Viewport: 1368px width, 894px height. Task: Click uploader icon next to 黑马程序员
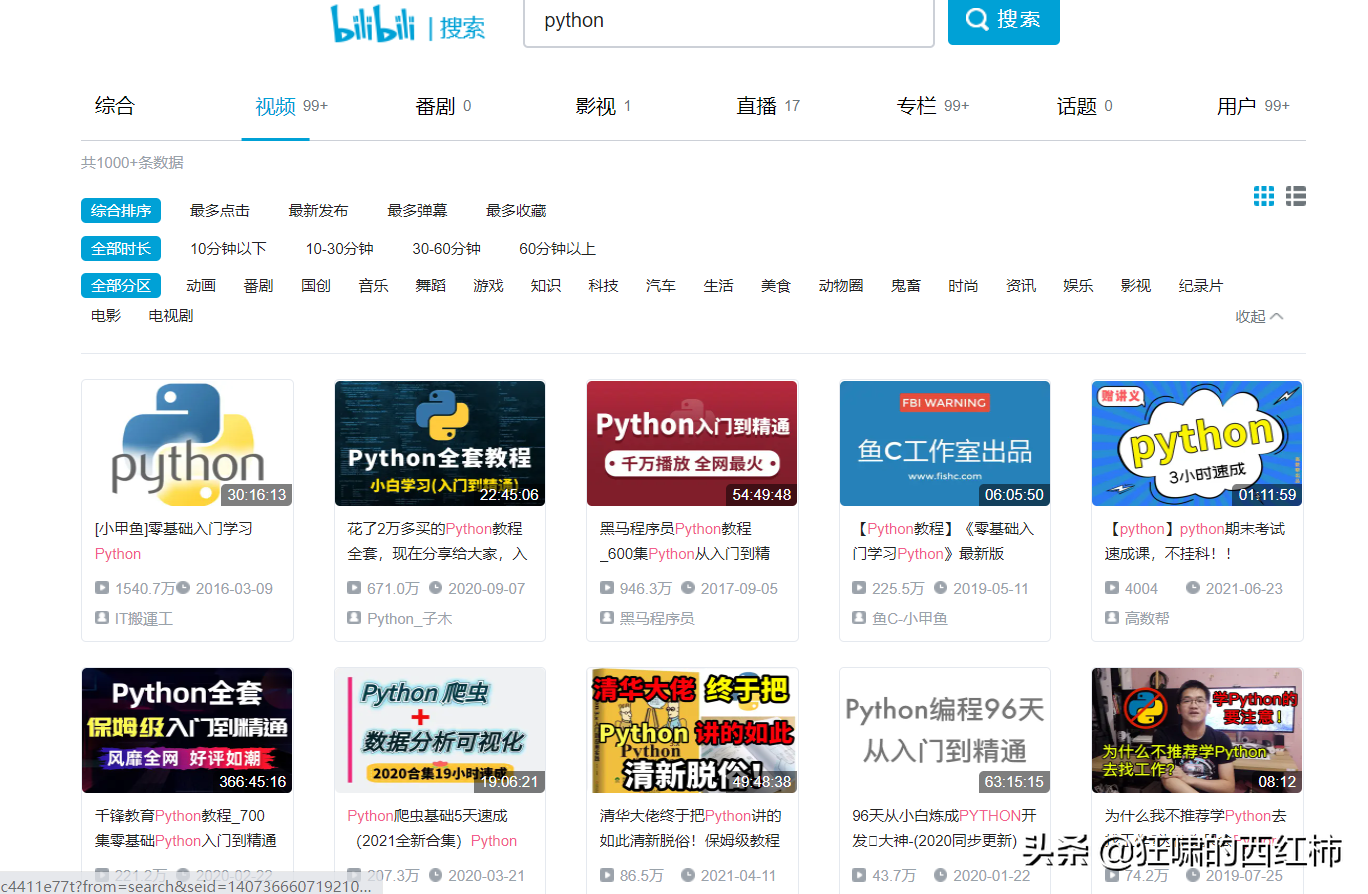(x=607, y=618)
